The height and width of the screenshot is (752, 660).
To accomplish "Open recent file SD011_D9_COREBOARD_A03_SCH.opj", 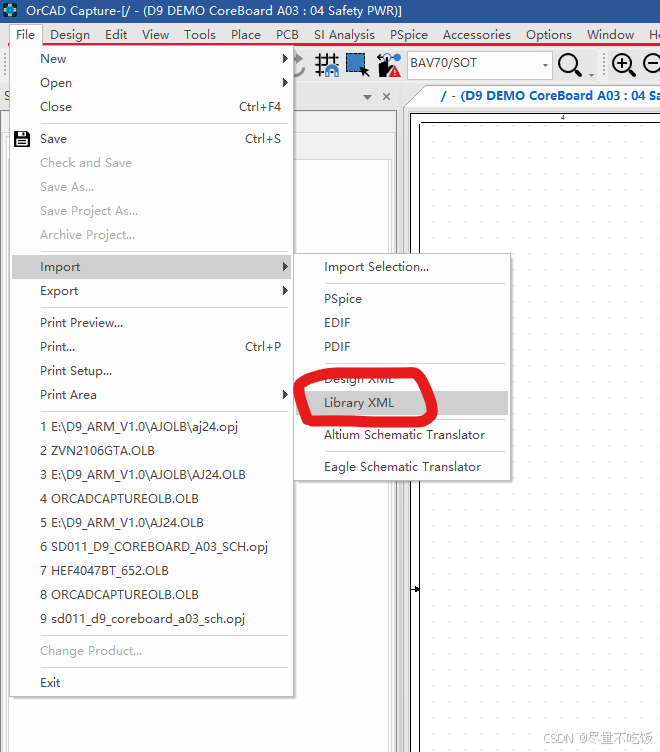I will [152, 546].
